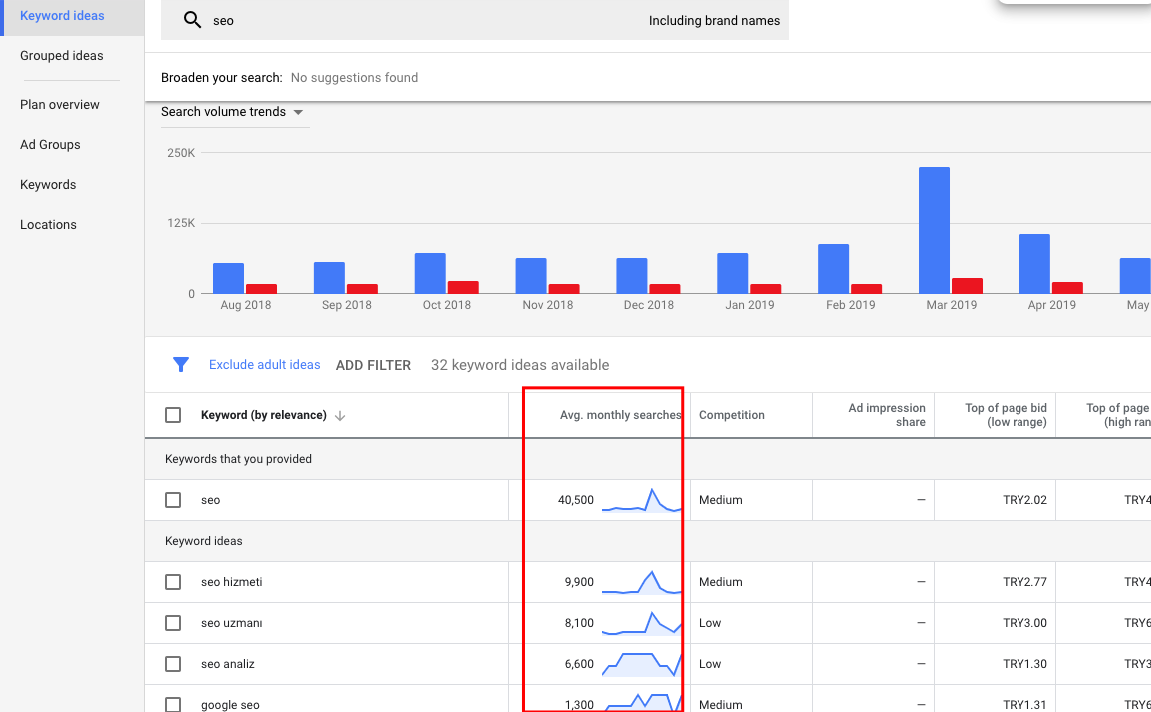The height and width of the screenshot is (712, 1151).
Task: Click Low competition for seo analiz
Action: click(710, 664)
